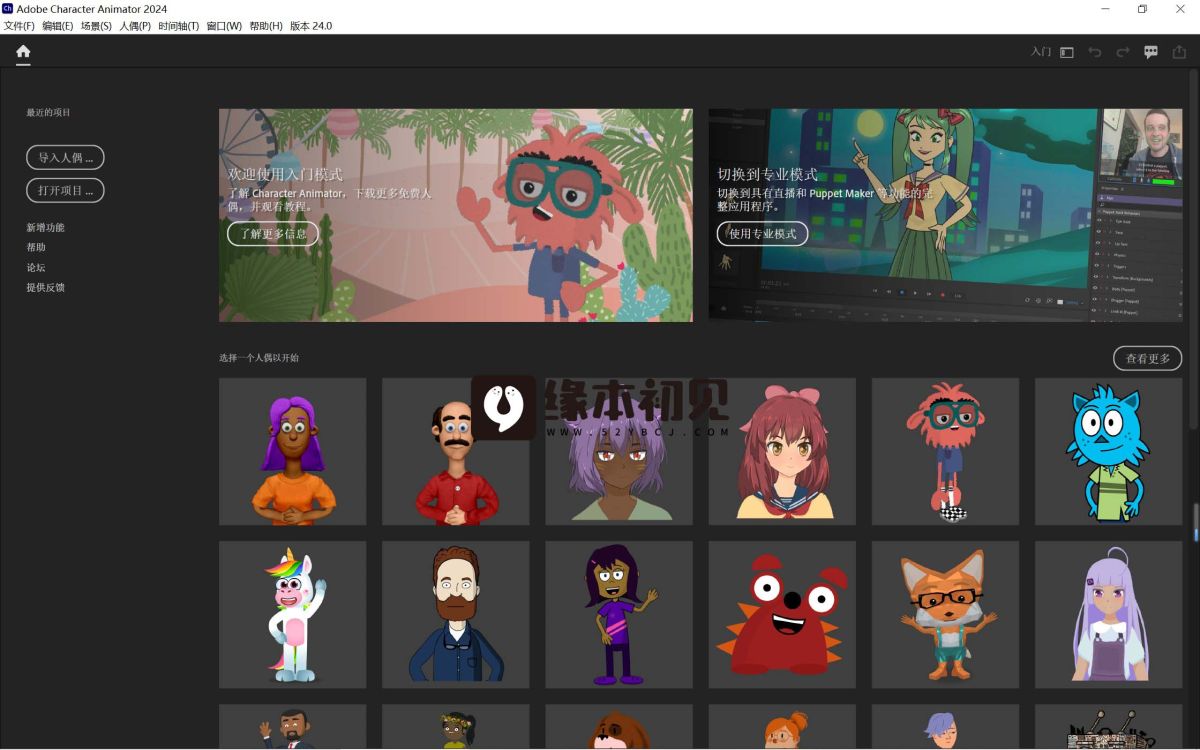Viewport: 1200px width, 750px height.
Task: Click the 最近的项目 heading
Action: pos(48,113)
